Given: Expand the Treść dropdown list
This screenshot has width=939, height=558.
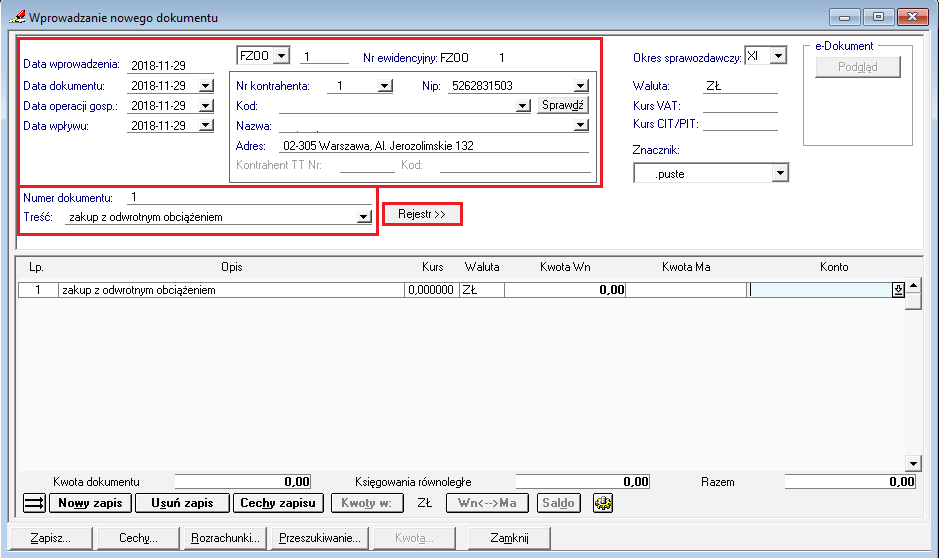Looking at the screenshot, I should (x=364, y=217).
